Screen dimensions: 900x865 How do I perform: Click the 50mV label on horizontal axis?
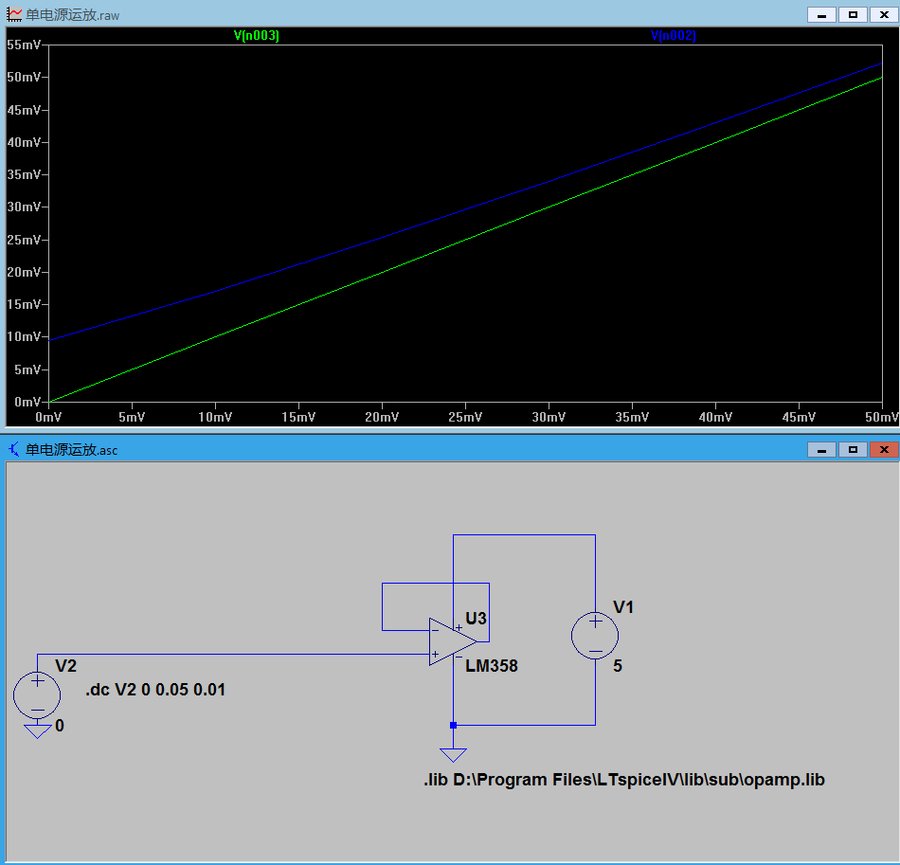879,416
